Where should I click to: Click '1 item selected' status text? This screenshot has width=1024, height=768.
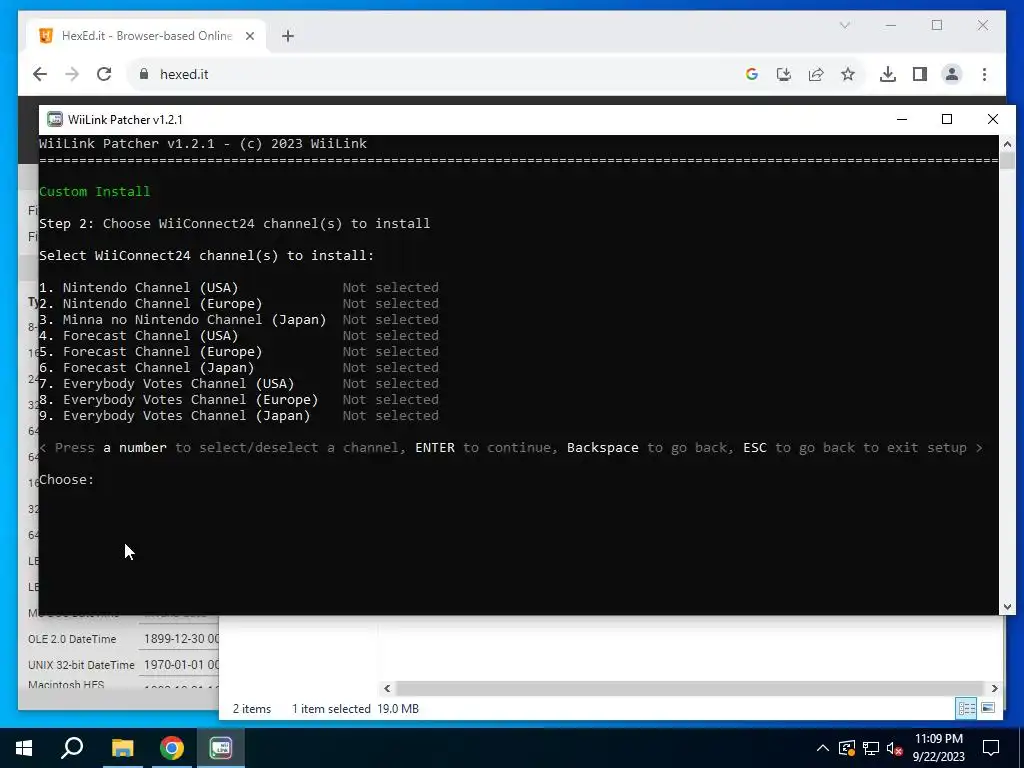(331, 709)
